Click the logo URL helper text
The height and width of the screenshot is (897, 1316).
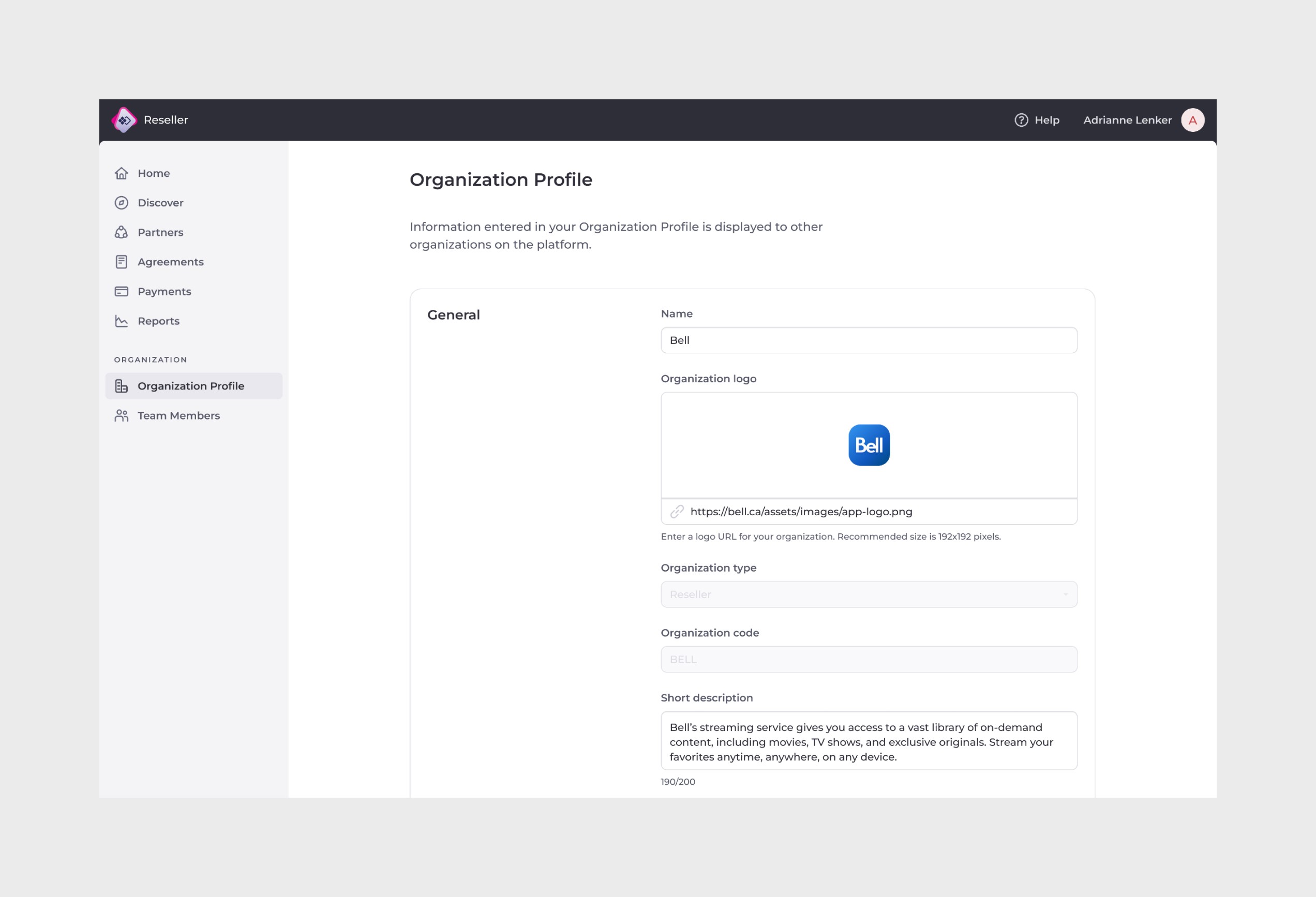(x=831, y=536)
